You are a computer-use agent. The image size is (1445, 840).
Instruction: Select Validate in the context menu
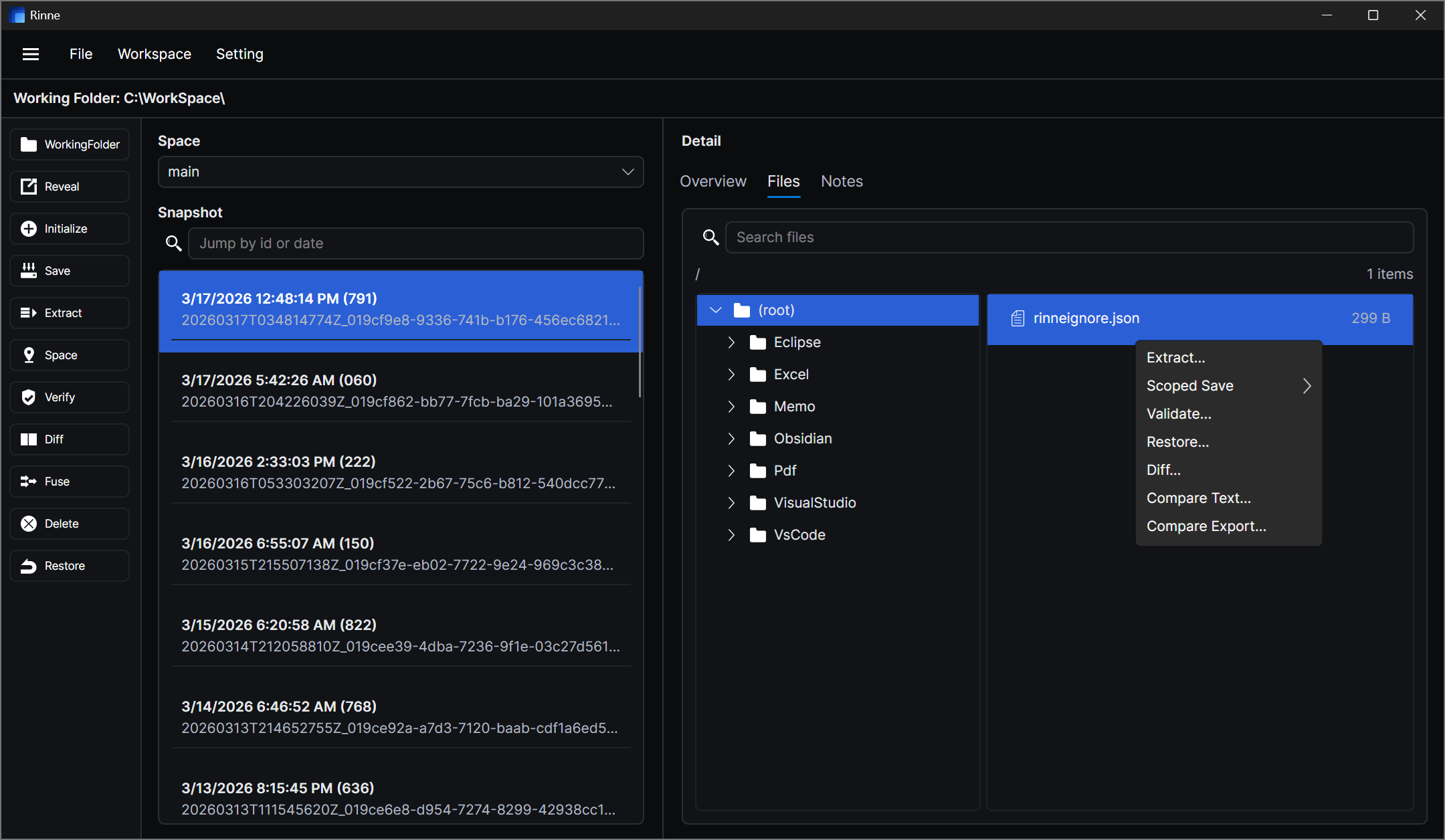(x=1179, y=413)
